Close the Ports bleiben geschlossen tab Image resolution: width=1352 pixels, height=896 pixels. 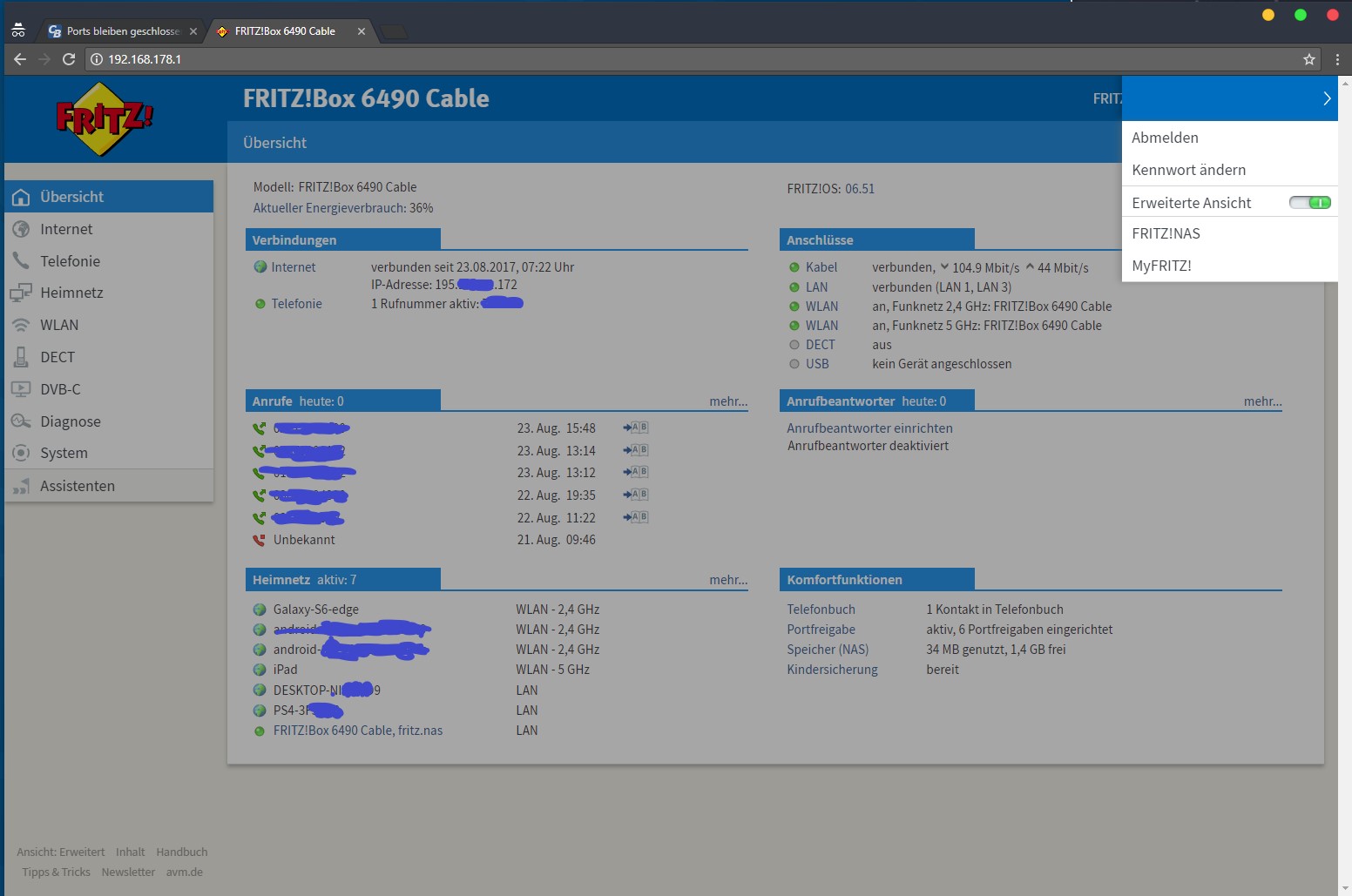tap(193, 31)
